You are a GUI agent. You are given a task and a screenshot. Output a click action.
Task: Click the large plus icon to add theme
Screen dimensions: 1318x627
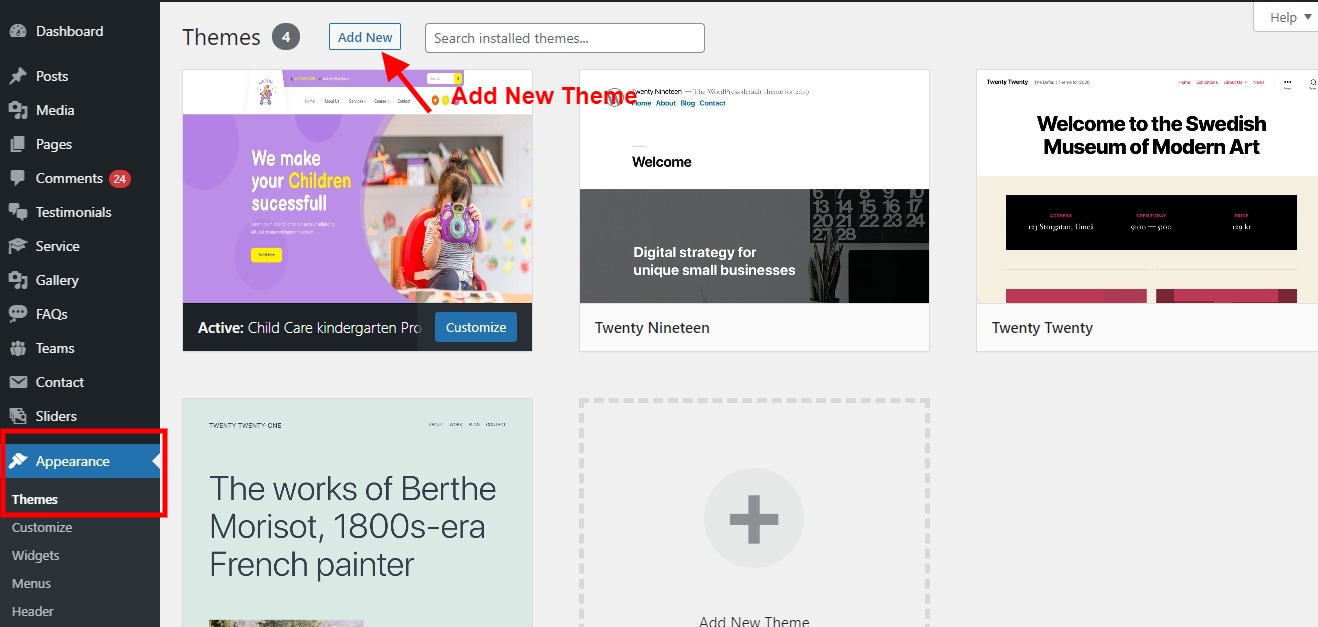pos(754,518)
